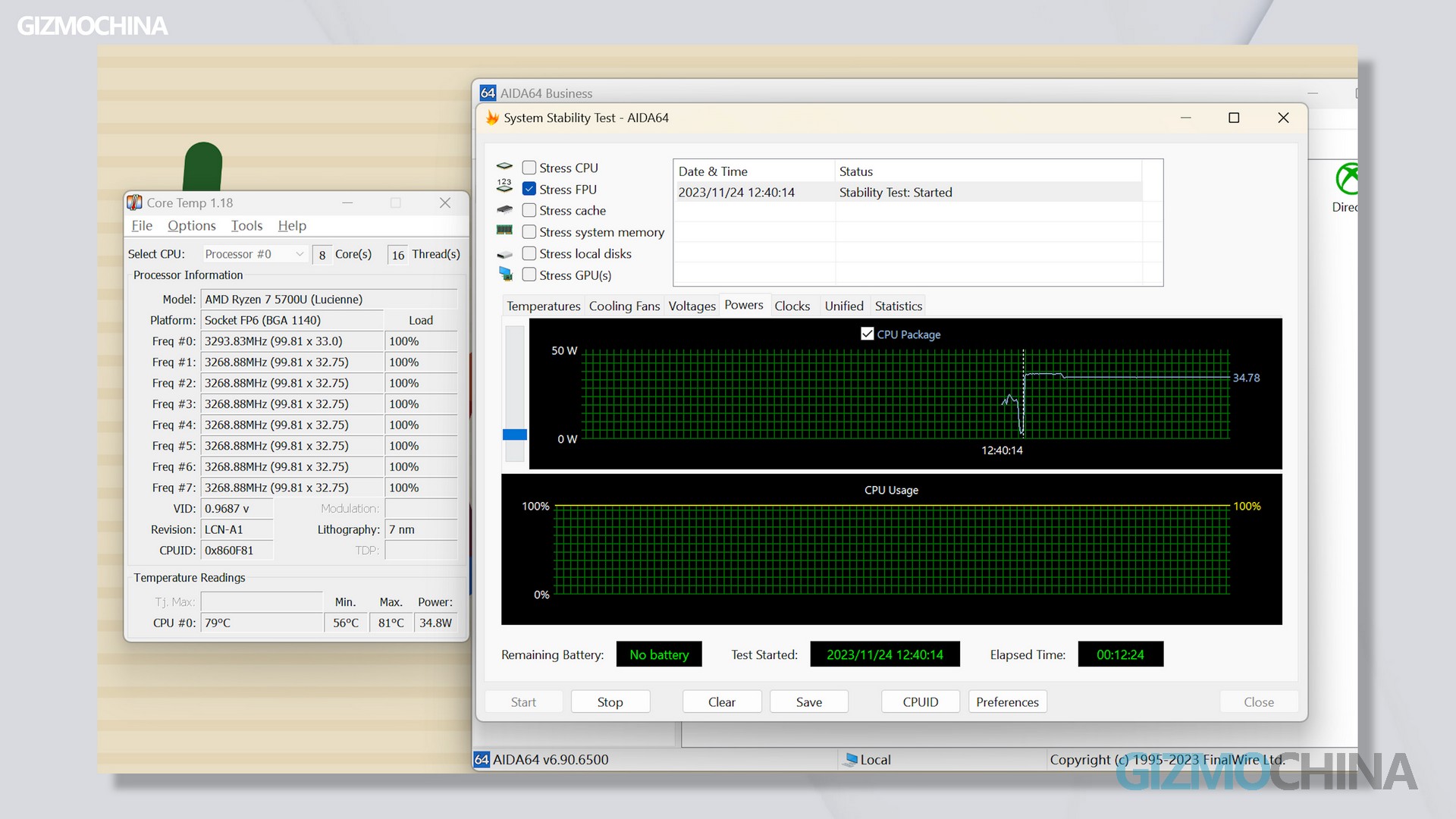
Task: Click the Power reading 34.8W
Action: tap(436, 623)
